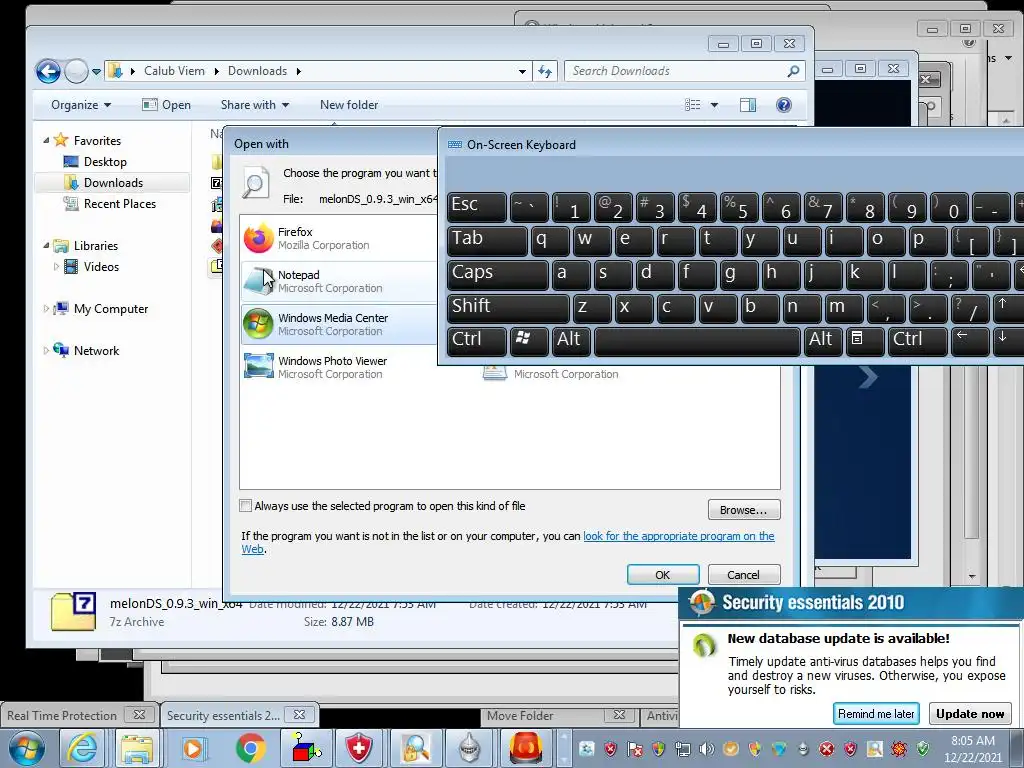Choose Notepad as the program
The image size is (1024, 768).
[x=338, y=281]
